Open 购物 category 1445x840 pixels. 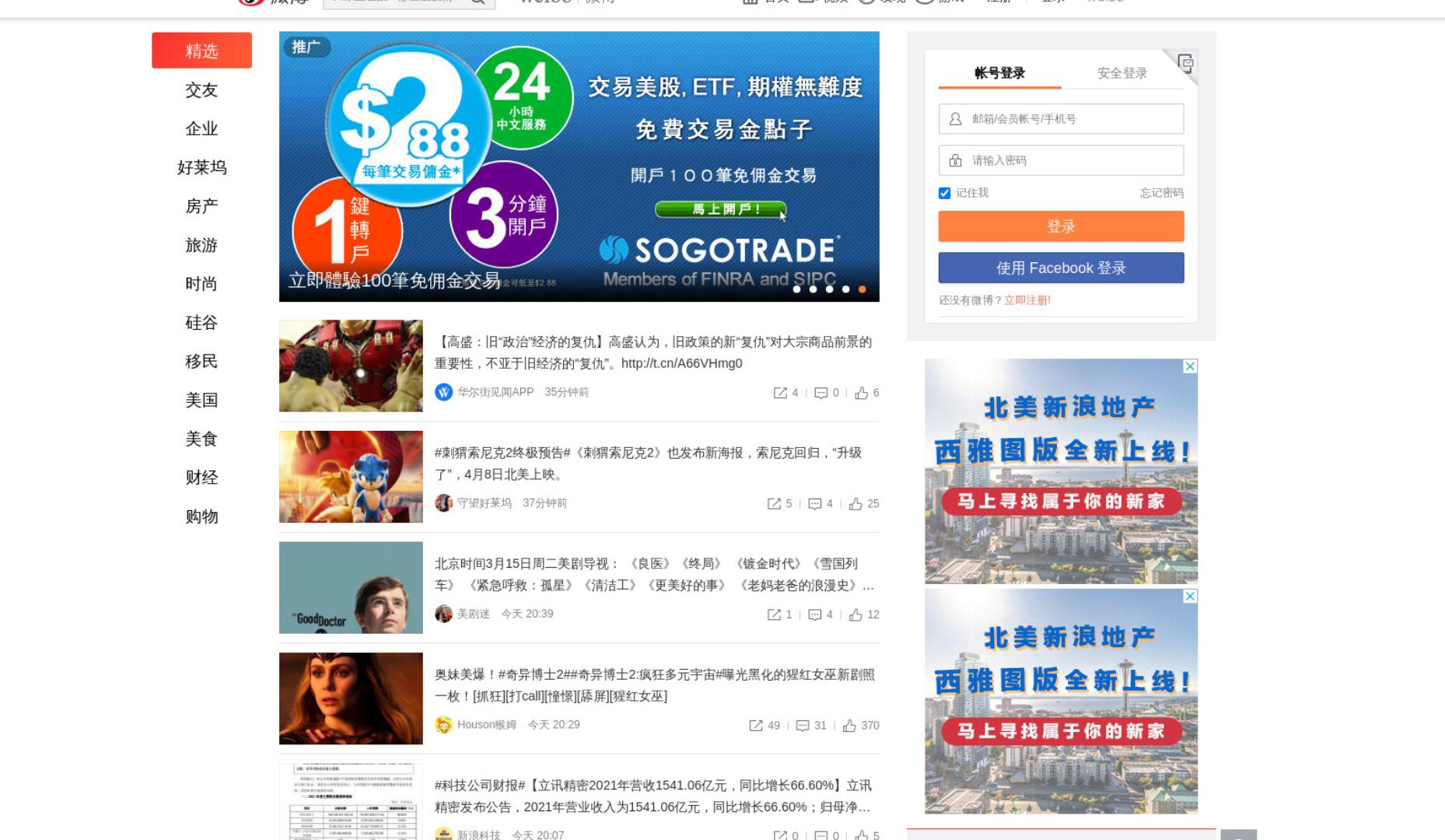tap(201, 516)
